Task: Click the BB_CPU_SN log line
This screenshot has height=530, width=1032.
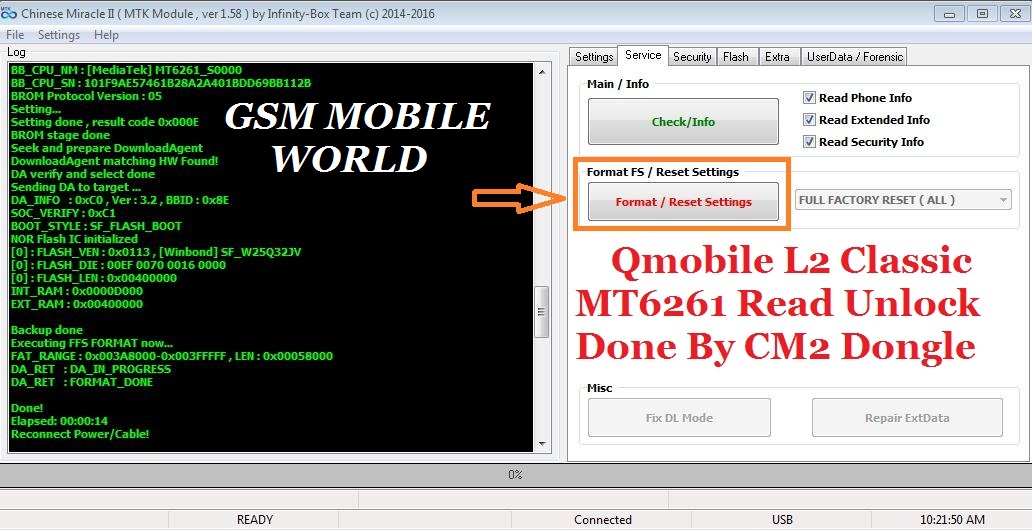Action: click(x=161, y=83)
